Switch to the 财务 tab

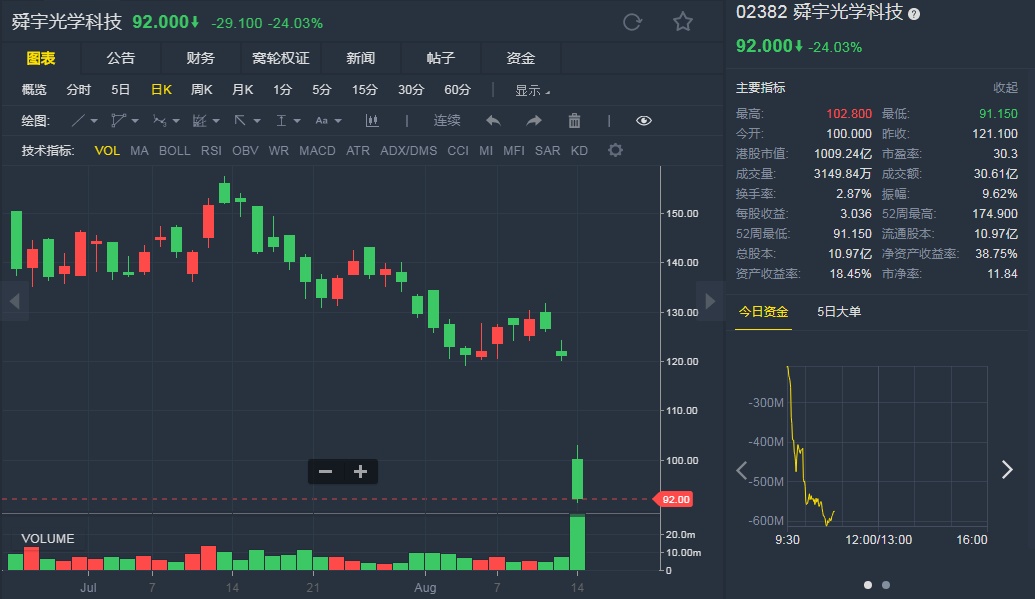[x=200, y=58]
